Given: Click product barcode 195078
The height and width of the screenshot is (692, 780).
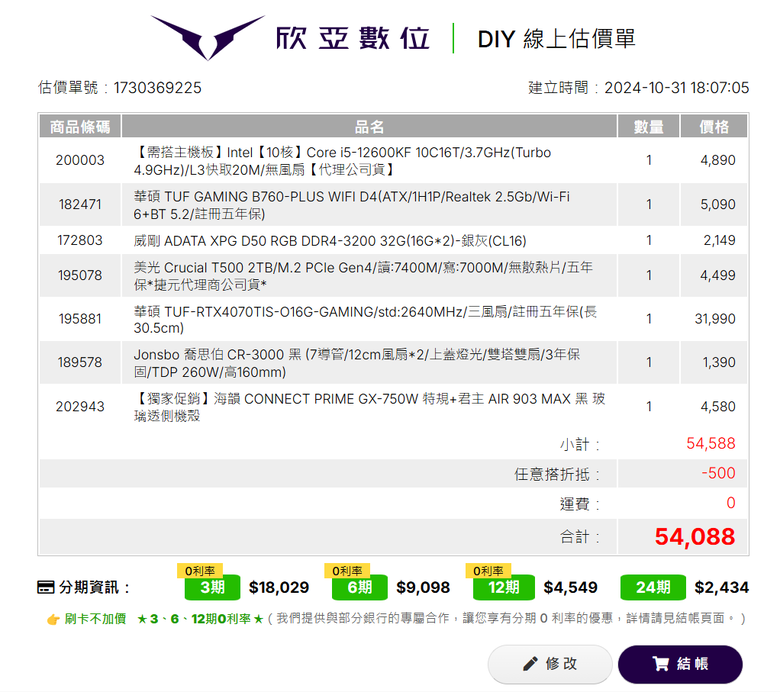Looking at the screenshot, I should pos(80,275).
